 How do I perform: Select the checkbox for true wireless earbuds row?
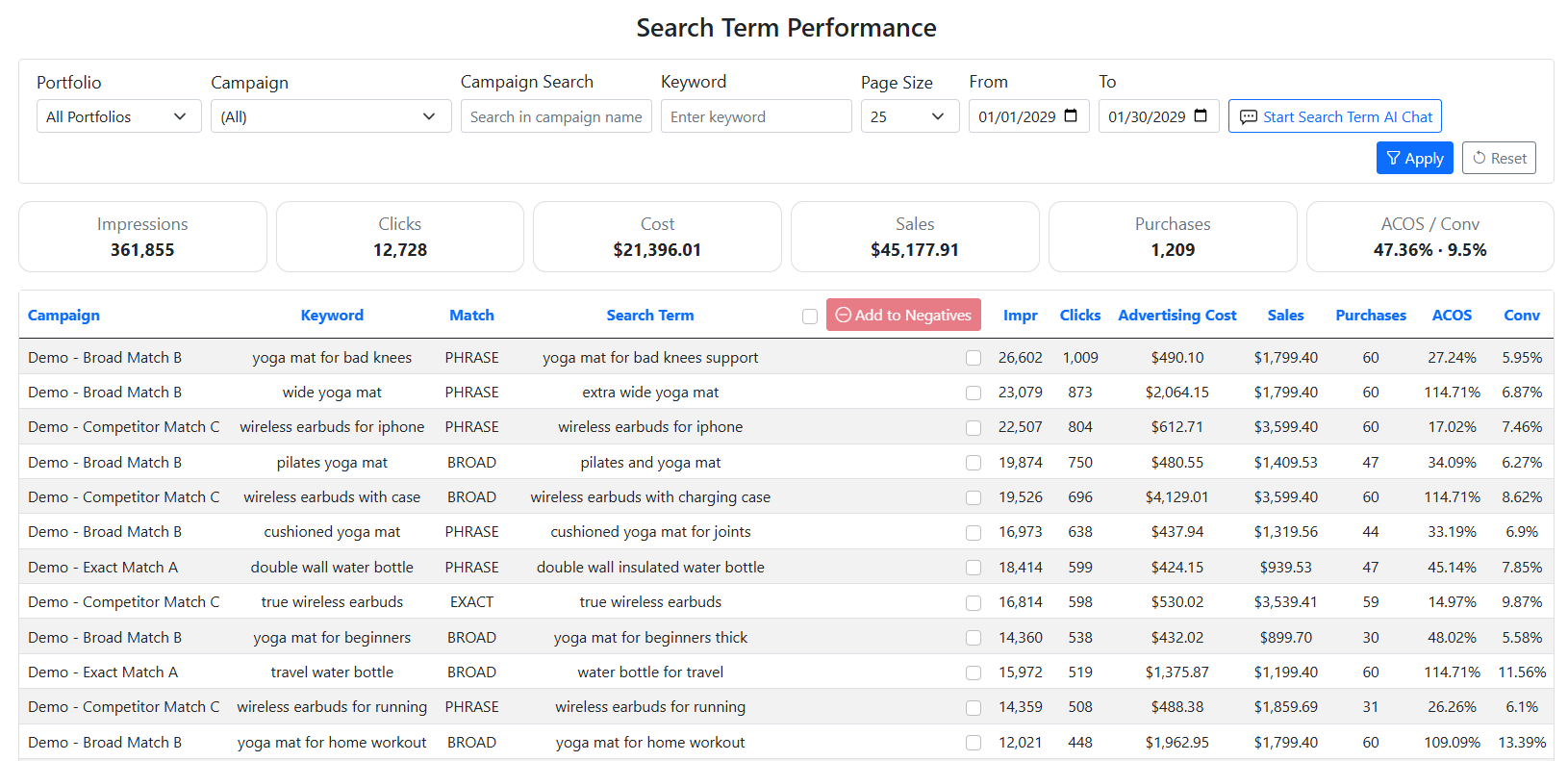(974, 603)
